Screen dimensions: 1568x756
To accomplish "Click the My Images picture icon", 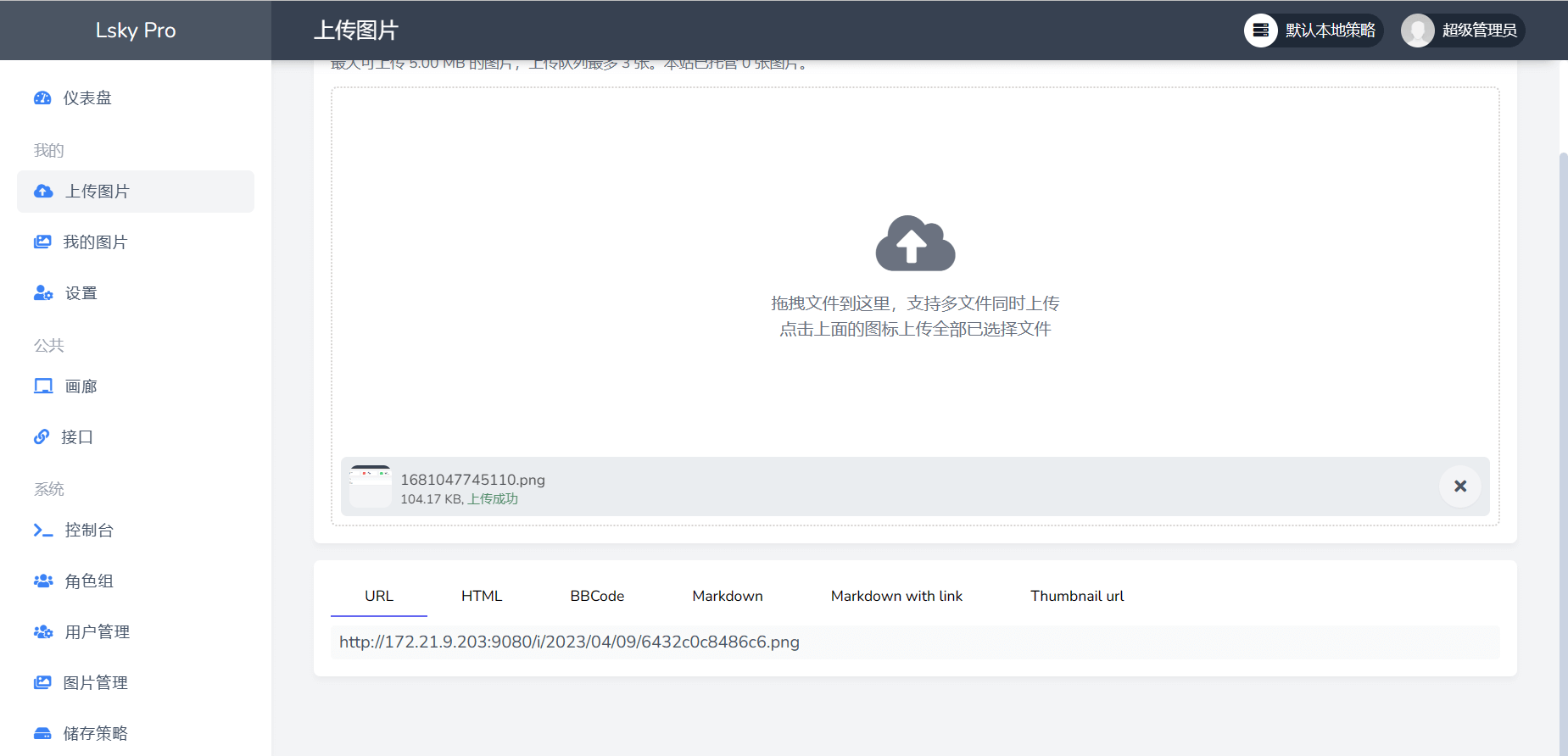I will click(42, 242).
